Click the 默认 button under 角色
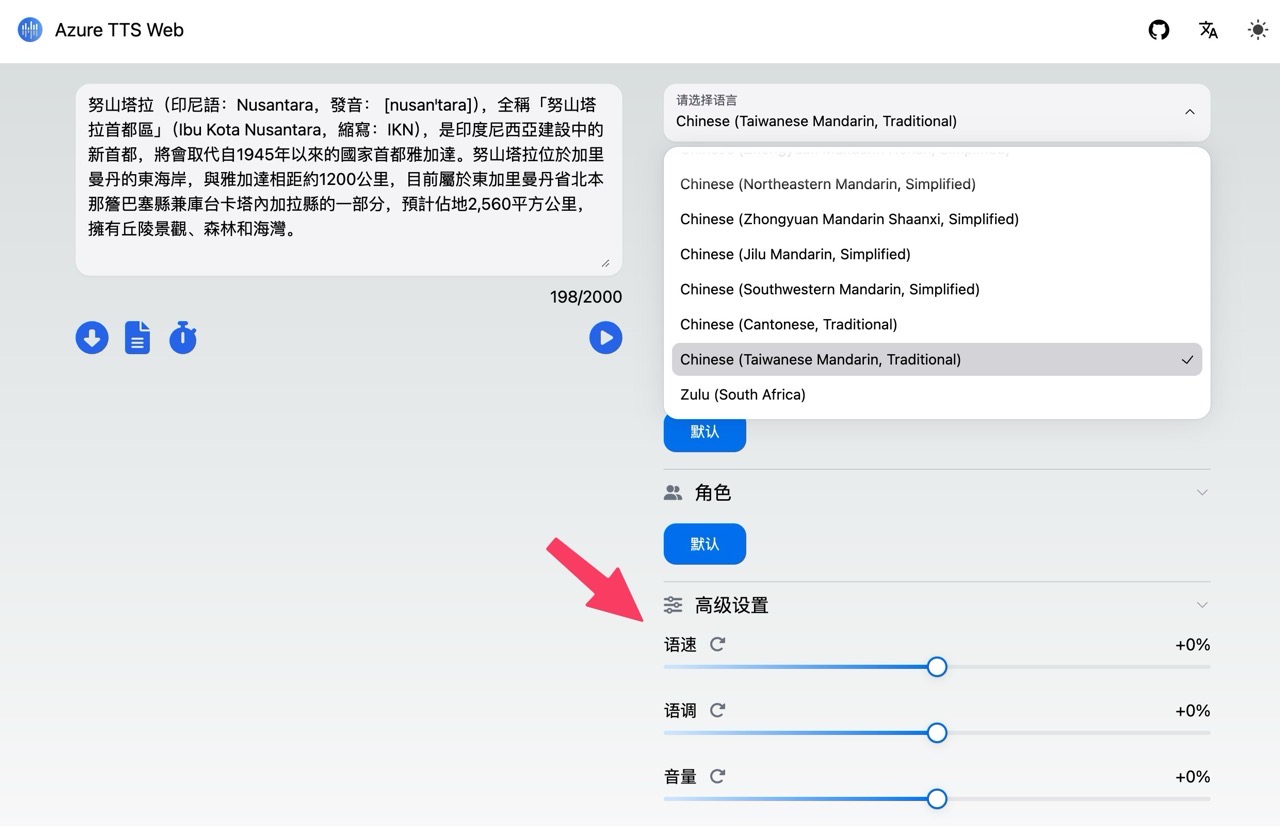 point(705,544)
